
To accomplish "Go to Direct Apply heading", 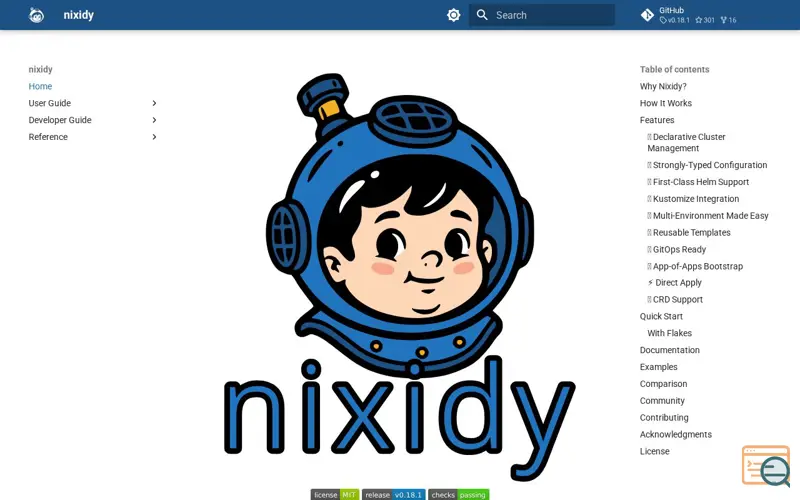I will [674, 282].
